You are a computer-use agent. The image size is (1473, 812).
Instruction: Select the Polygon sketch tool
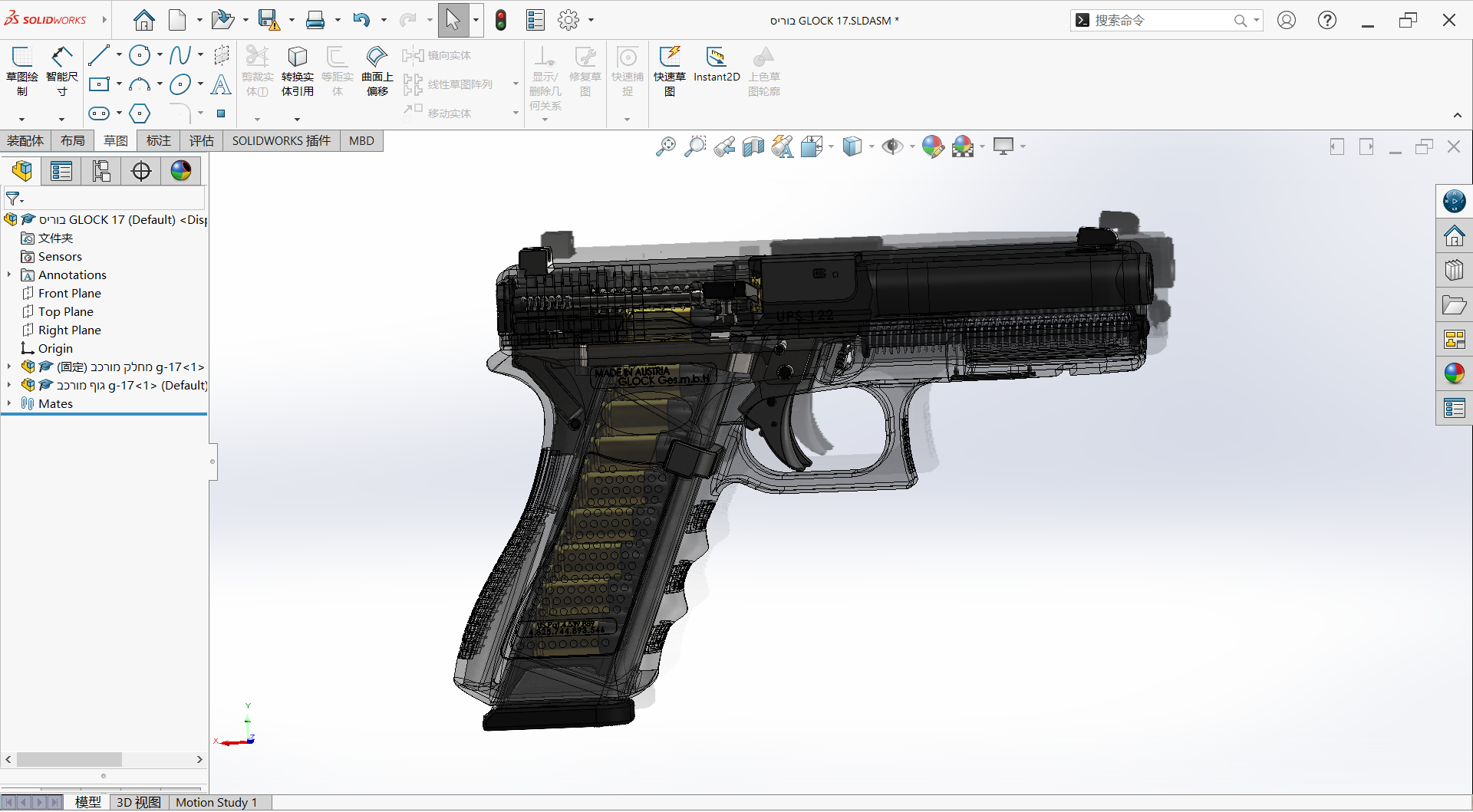pyautogui.click(x=140, y=113)
